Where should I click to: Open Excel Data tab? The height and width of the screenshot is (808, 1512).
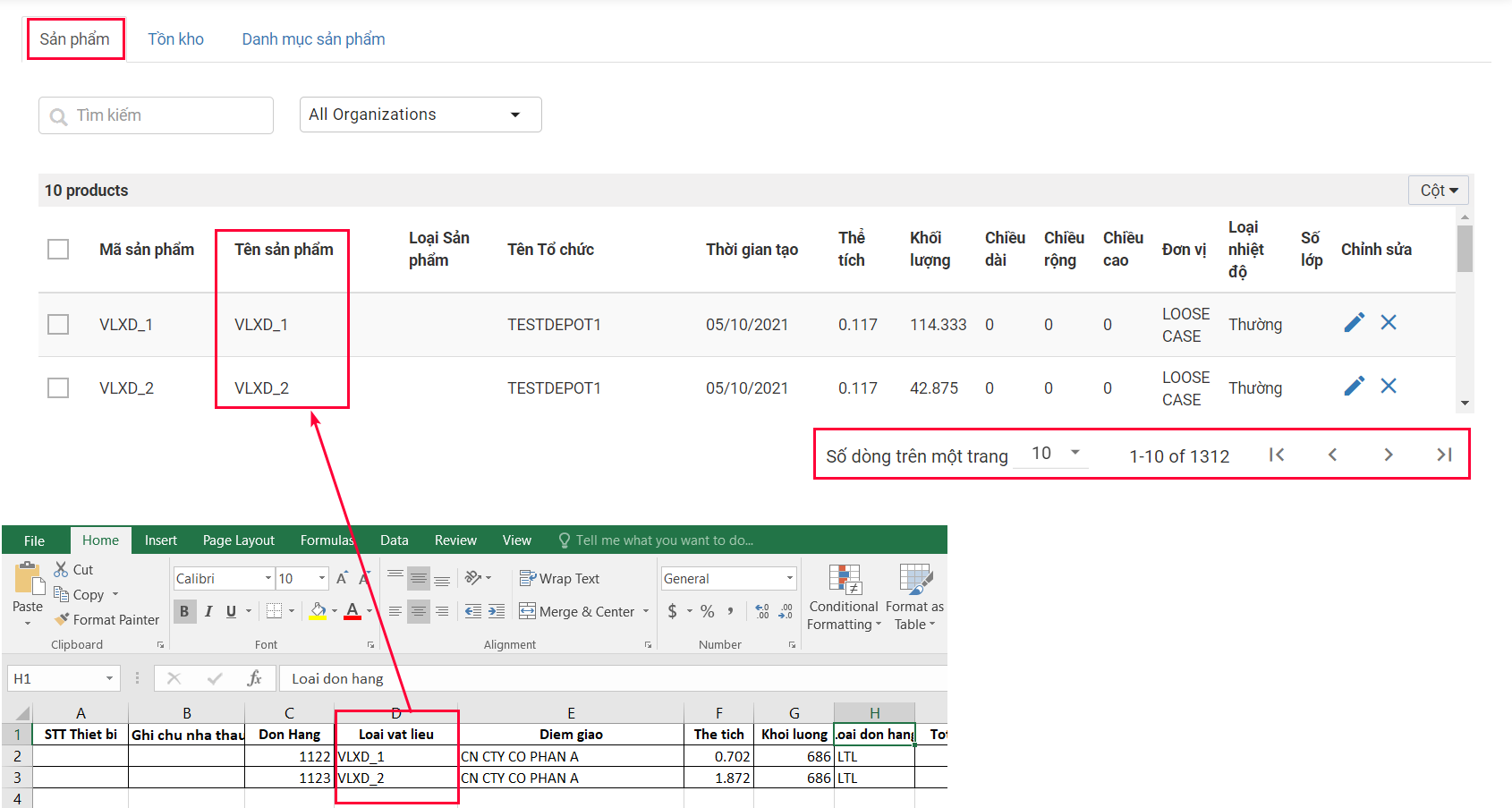click(395, 540)
